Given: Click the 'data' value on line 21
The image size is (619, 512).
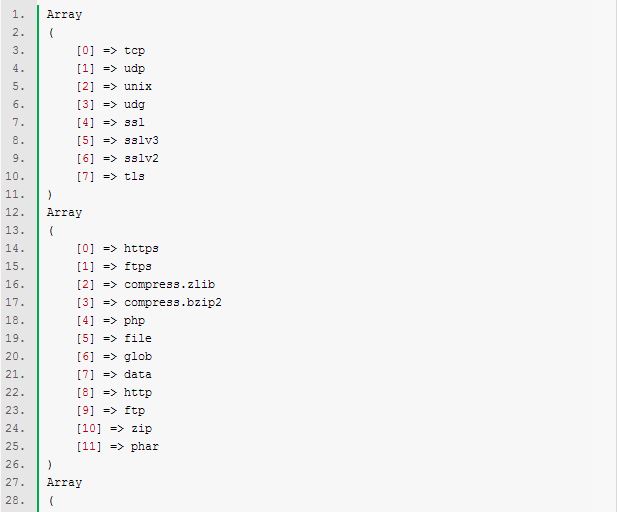Looking at the screenshot, I should [x=138, y=374].
